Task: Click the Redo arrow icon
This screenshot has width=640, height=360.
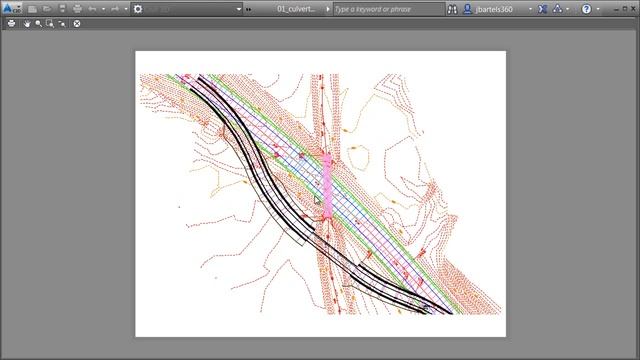Action: [115, 9]
